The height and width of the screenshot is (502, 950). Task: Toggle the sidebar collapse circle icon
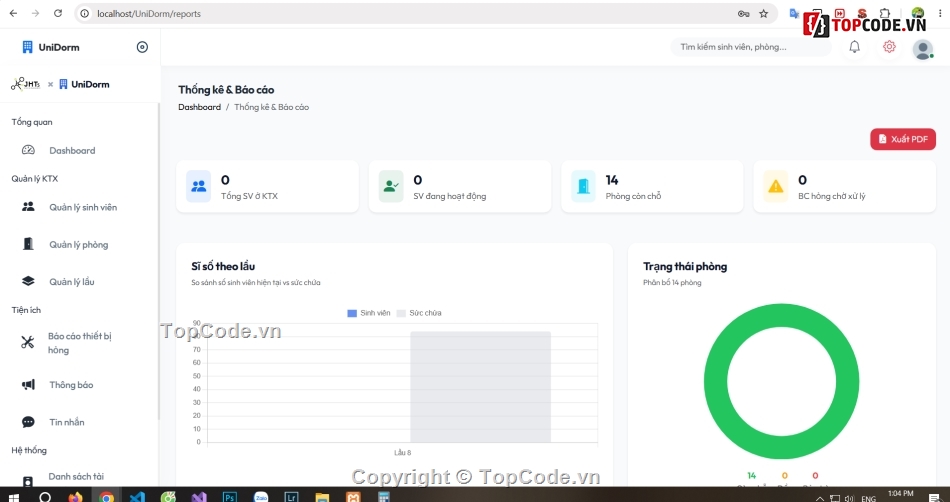(x=142, y=47)
